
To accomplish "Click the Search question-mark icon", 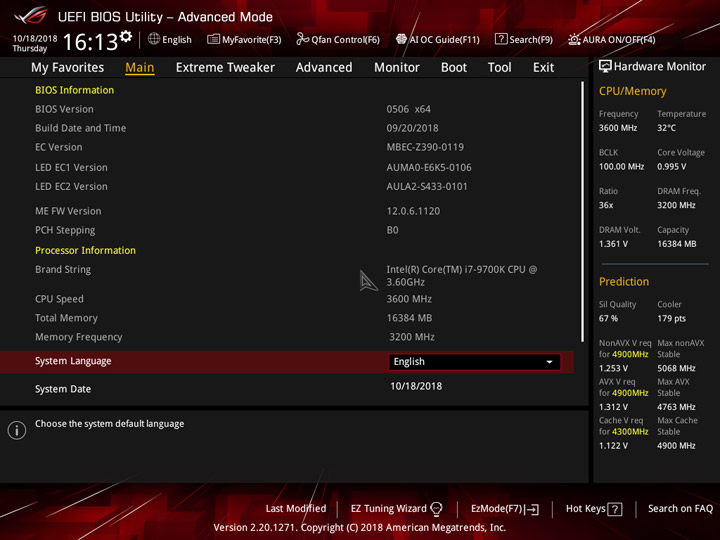I will point(501,39).
